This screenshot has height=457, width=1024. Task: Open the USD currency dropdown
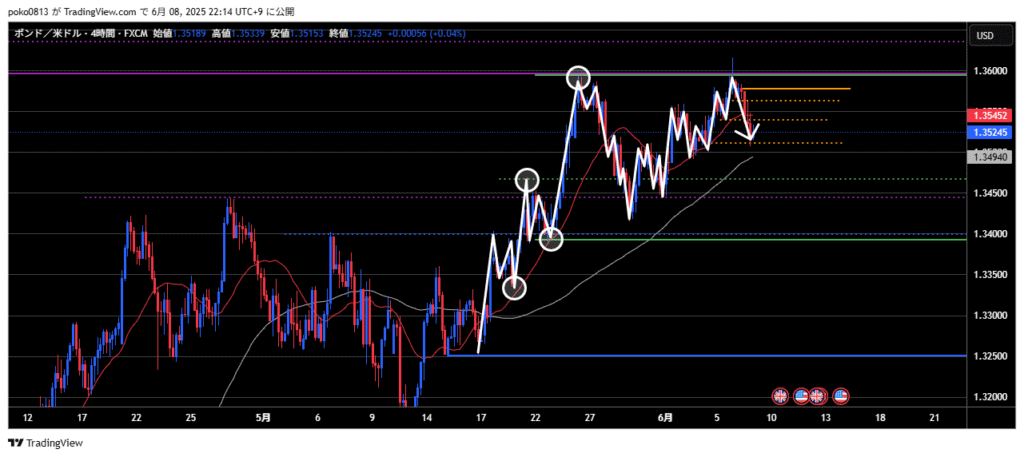[x=984, y=36]
